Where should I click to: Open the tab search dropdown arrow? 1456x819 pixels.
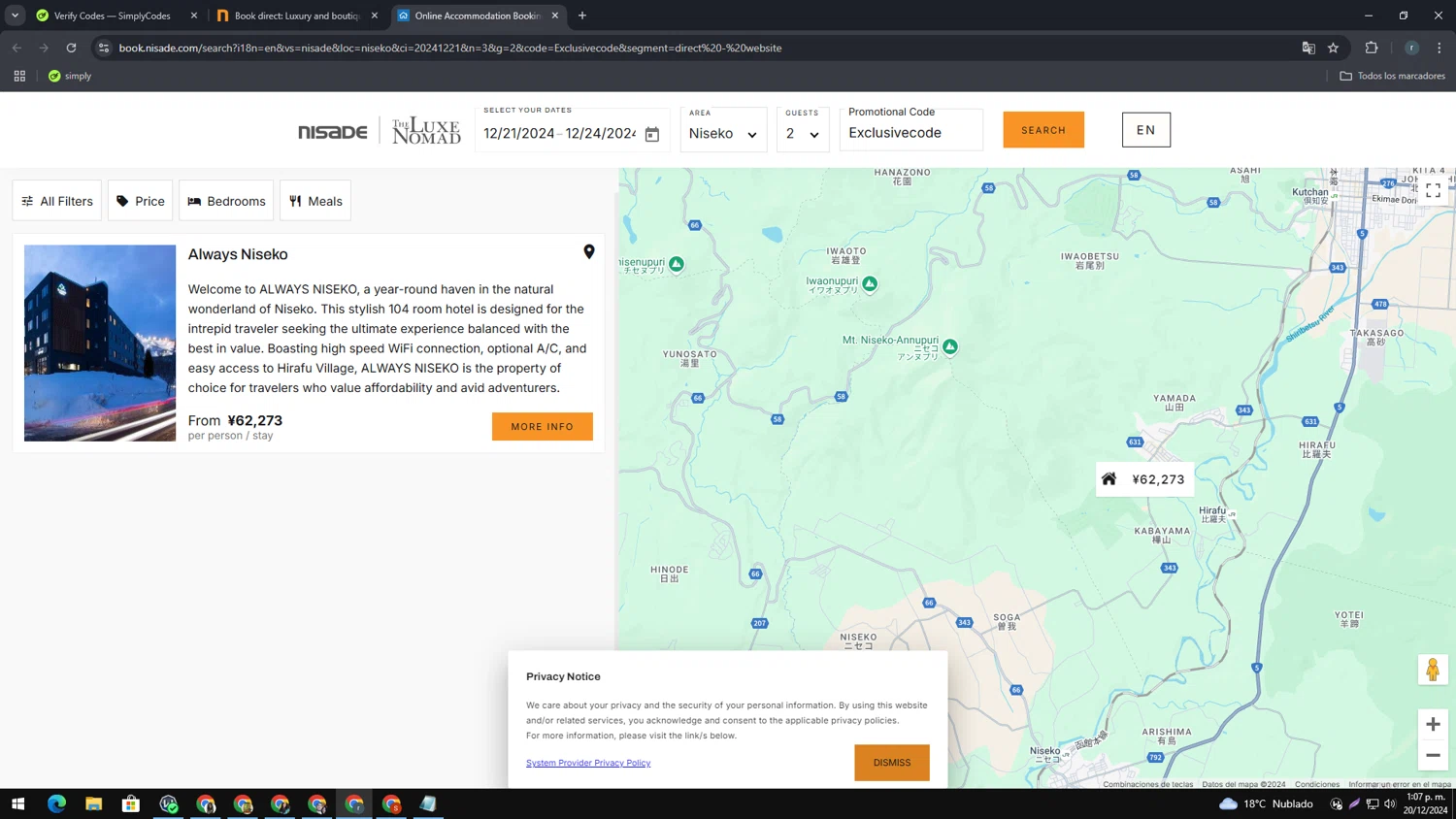pyautogui.click(x=15, y=16)
